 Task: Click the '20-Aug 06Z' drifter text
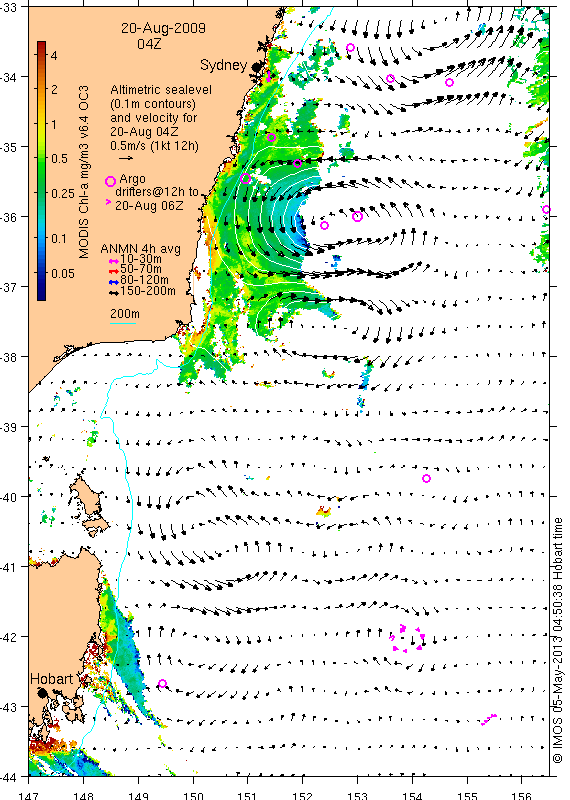click(x=148, y=206)
